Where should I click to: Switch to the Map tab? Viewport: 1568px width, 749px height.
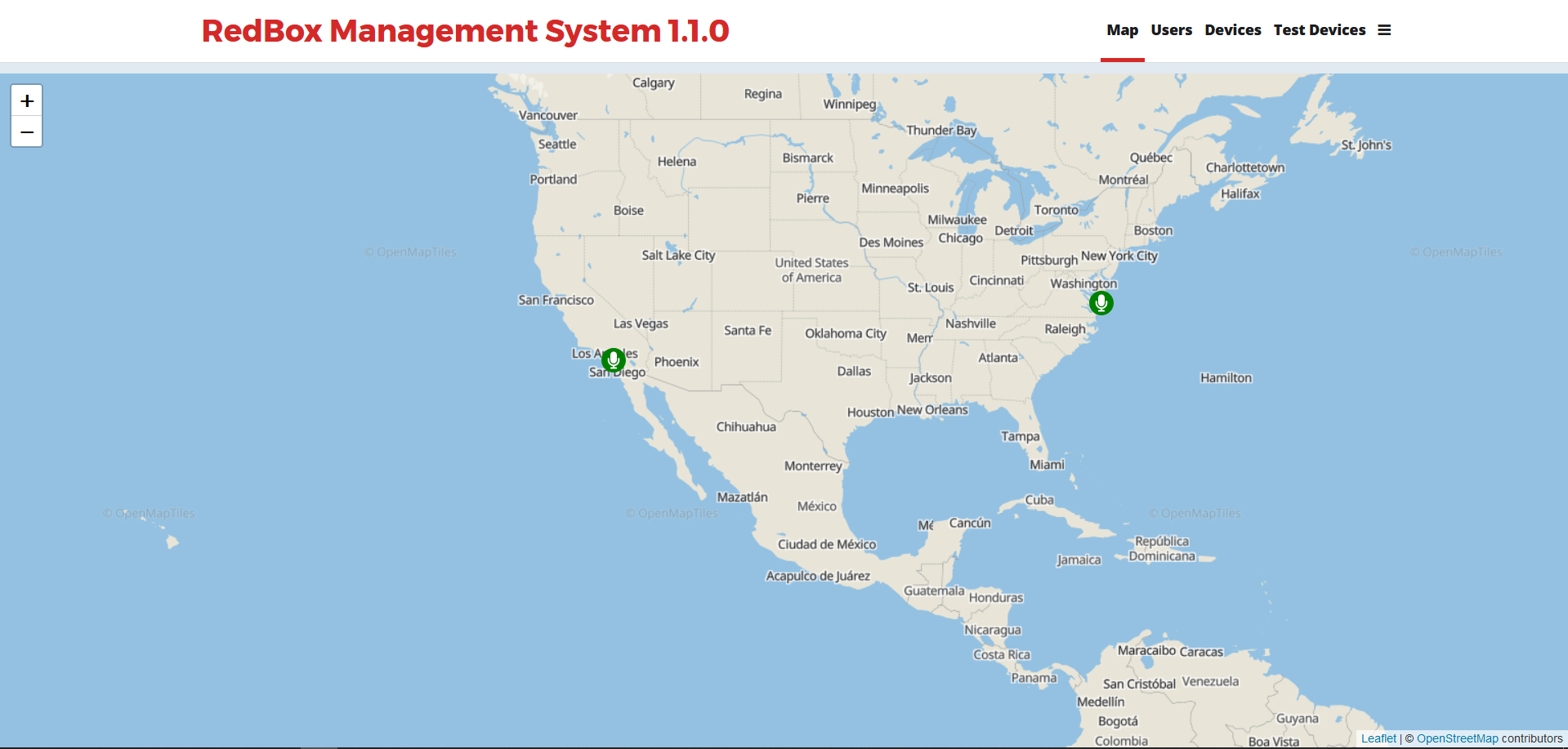[1122, 30]
